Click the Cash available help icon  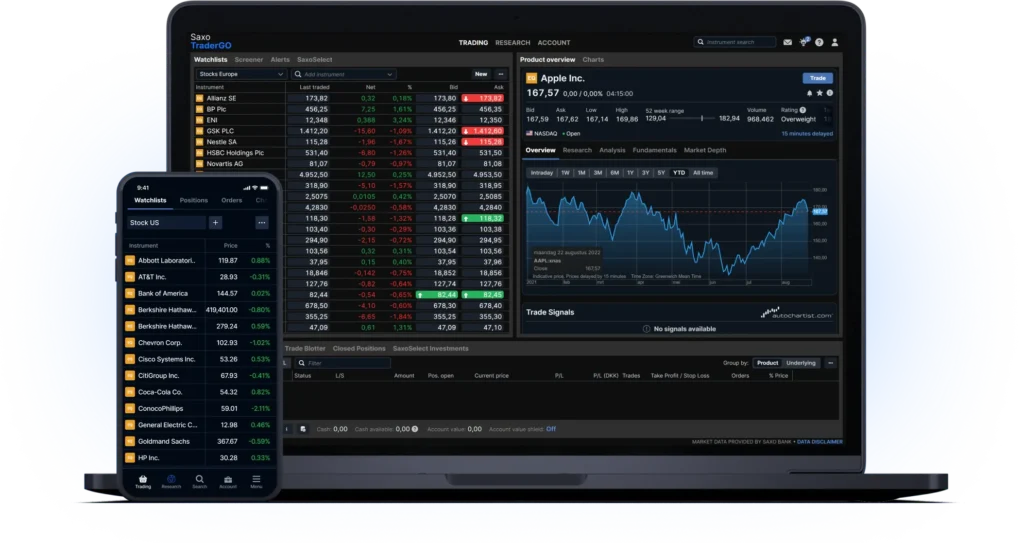415,429
